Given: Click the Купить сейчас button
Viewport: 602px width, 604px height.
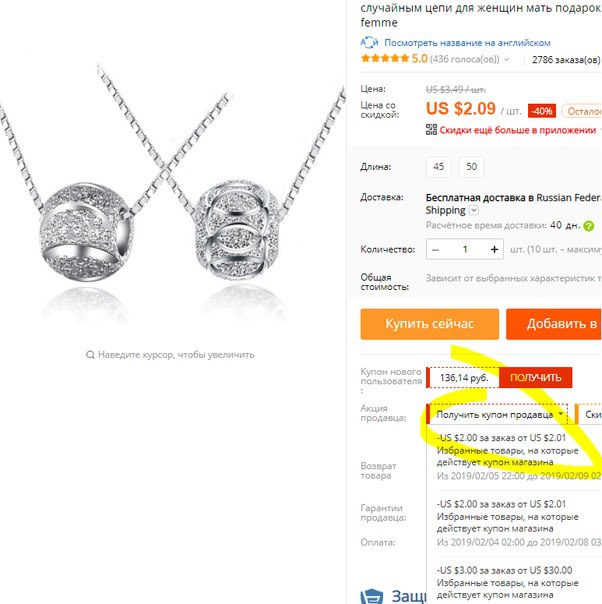Looking at the screenshot, I should click(x=430, y=324).
